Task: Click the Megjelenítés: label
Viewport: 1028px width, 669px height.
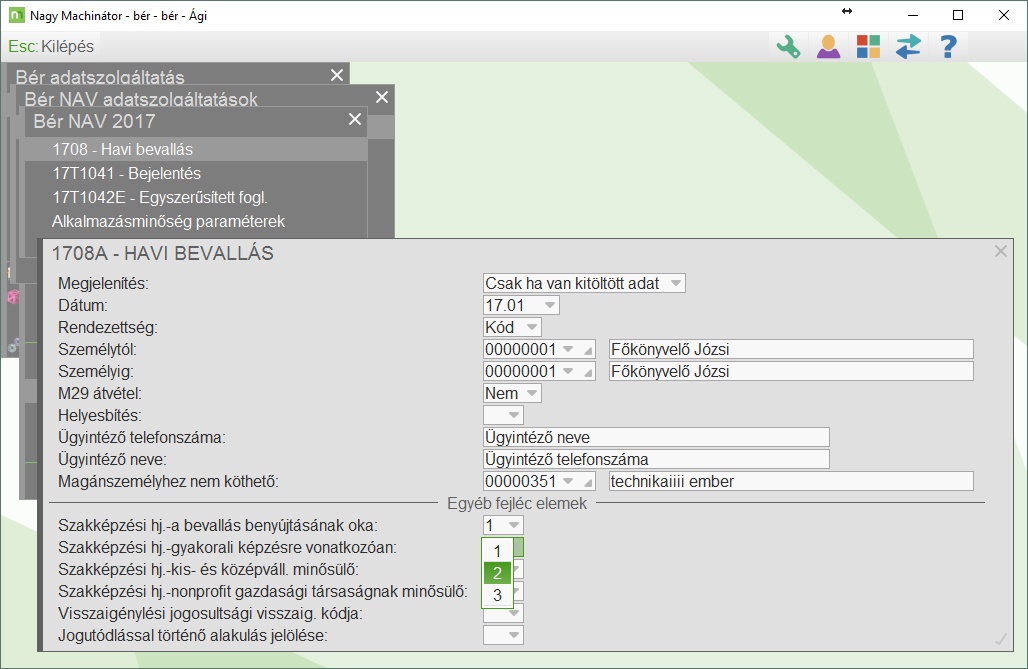Action: coord(103,283)
